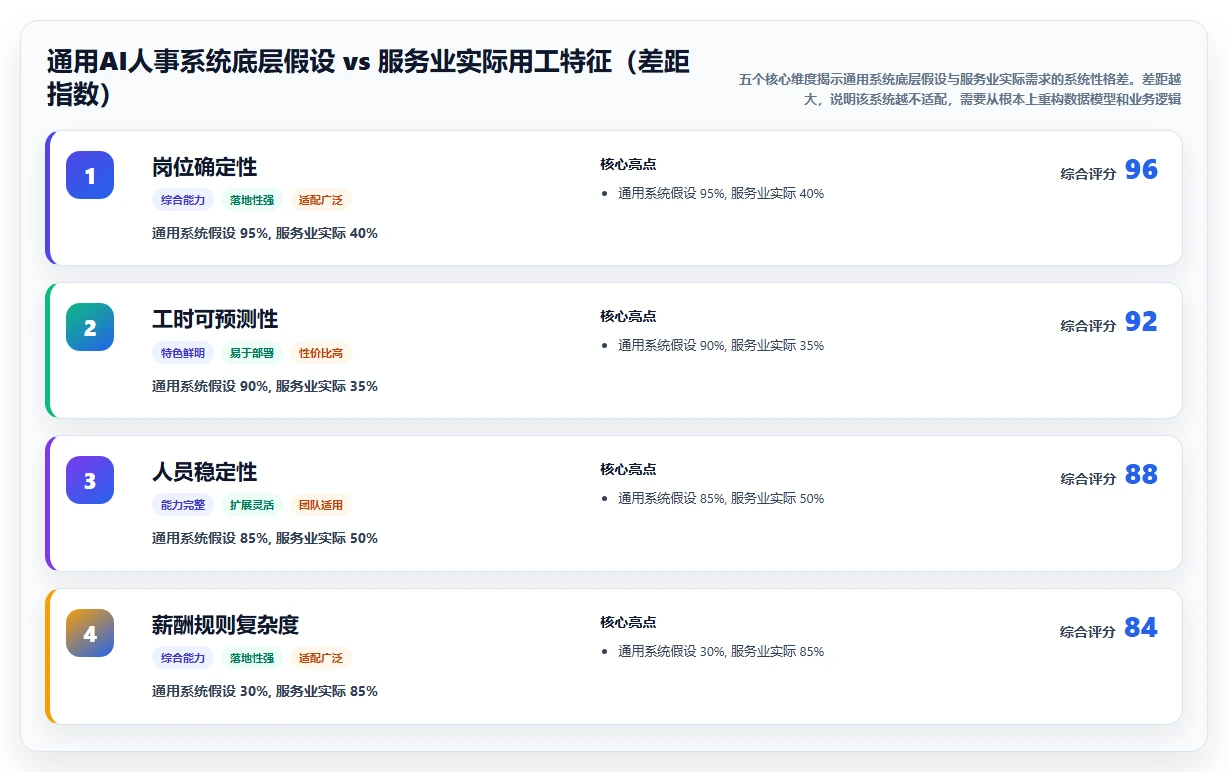Select the 薪酬规则复杂度 card title

[x=225, y=625]
